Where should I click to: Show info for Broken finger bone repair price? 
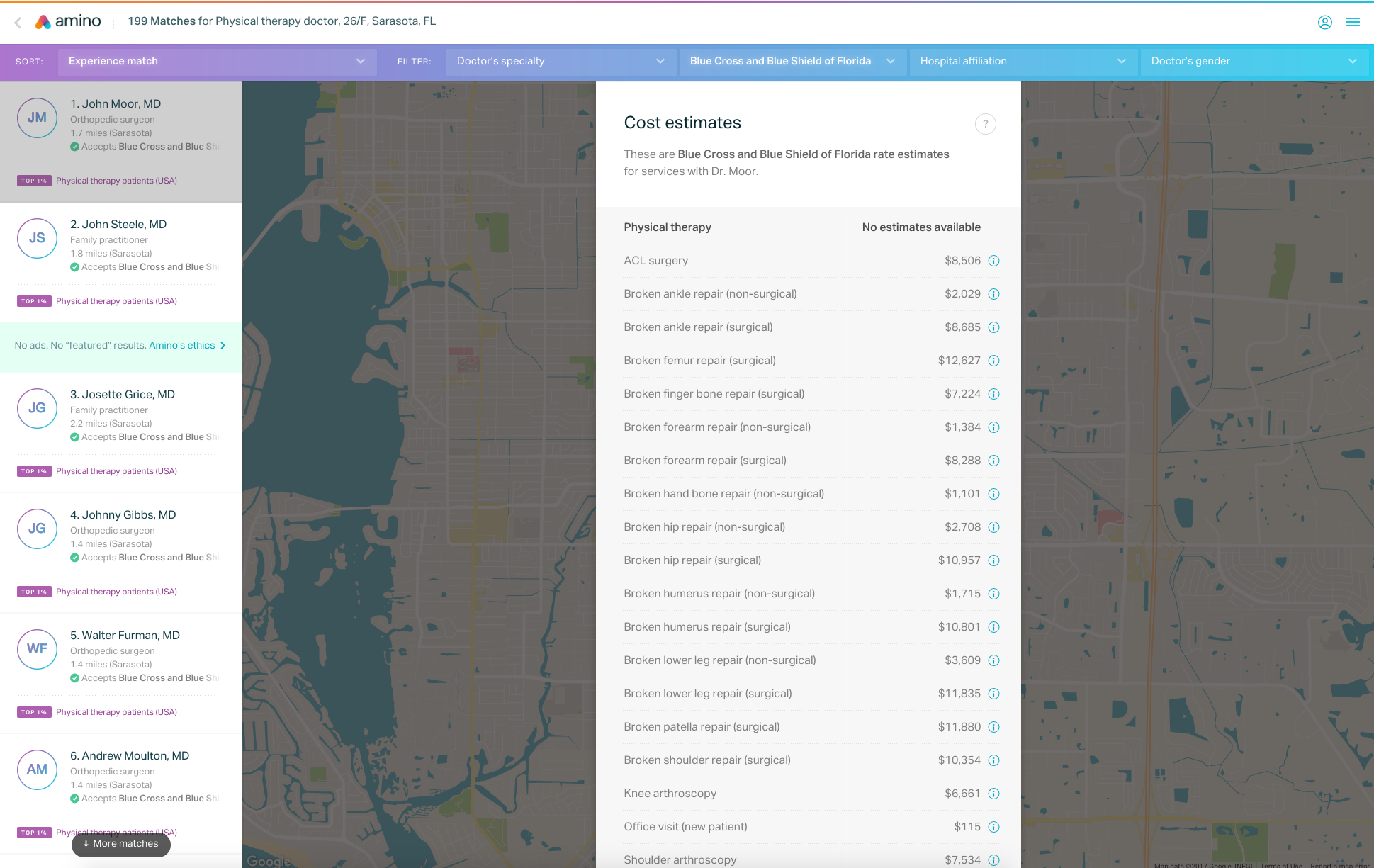[993, 394]
